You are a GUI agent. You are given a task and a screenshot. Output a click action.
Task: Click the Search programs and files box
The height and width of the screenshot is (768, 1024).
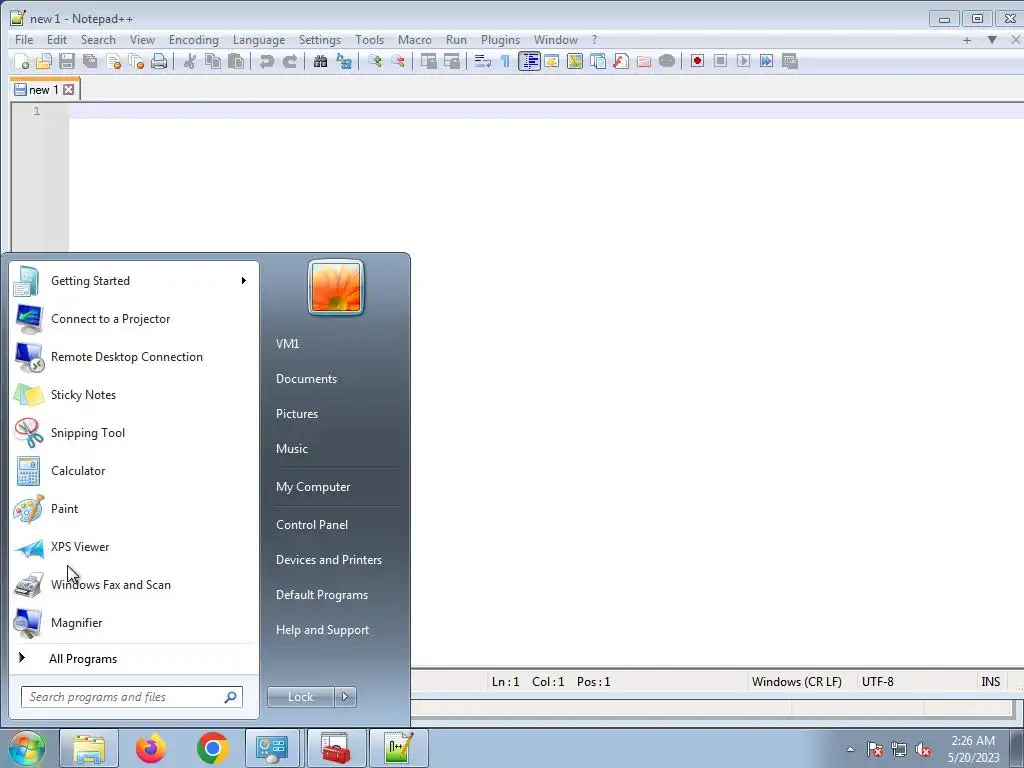tap(132, 697)
